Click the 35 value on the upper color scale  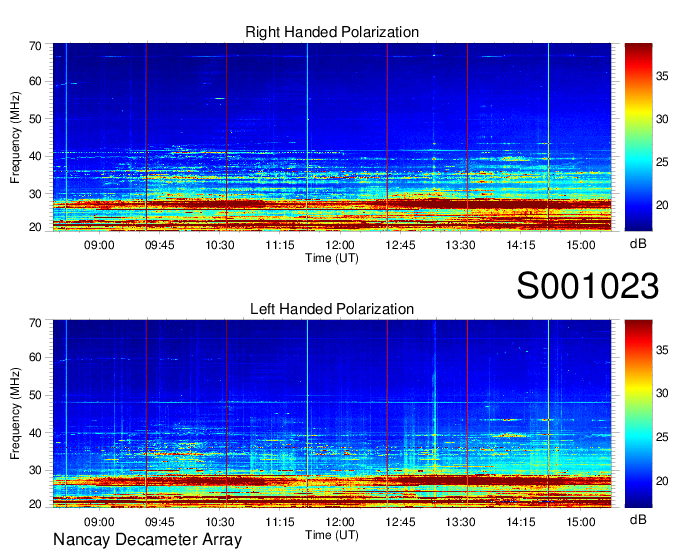coord(662,76)
